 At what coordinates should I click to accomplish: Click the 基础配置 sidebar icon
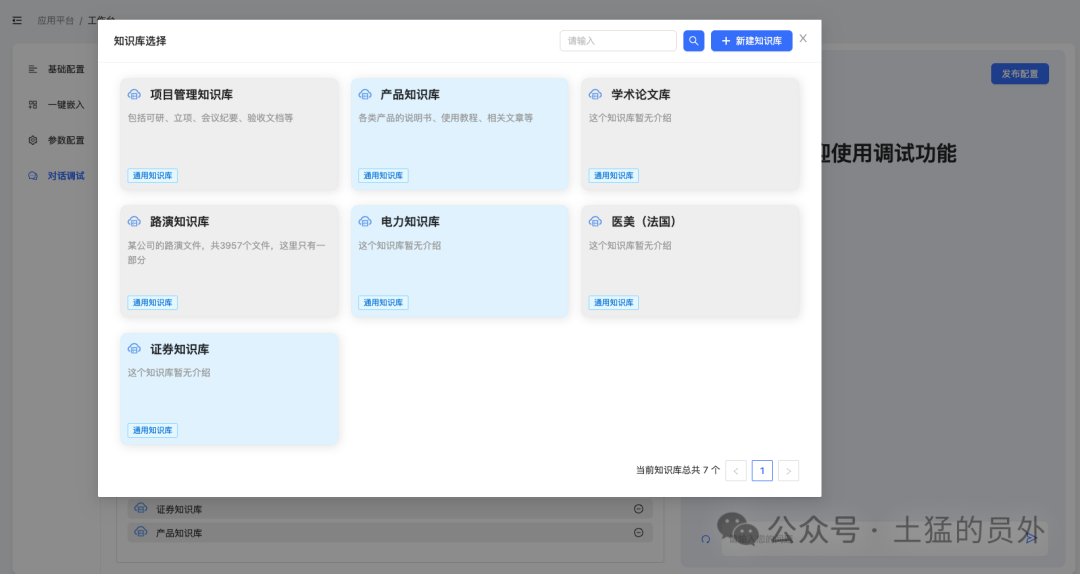click(x=32, y=69)
